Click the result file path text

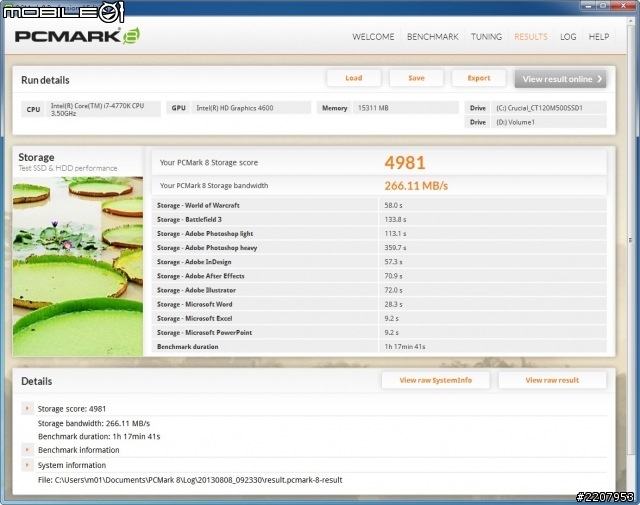[190, 480]
